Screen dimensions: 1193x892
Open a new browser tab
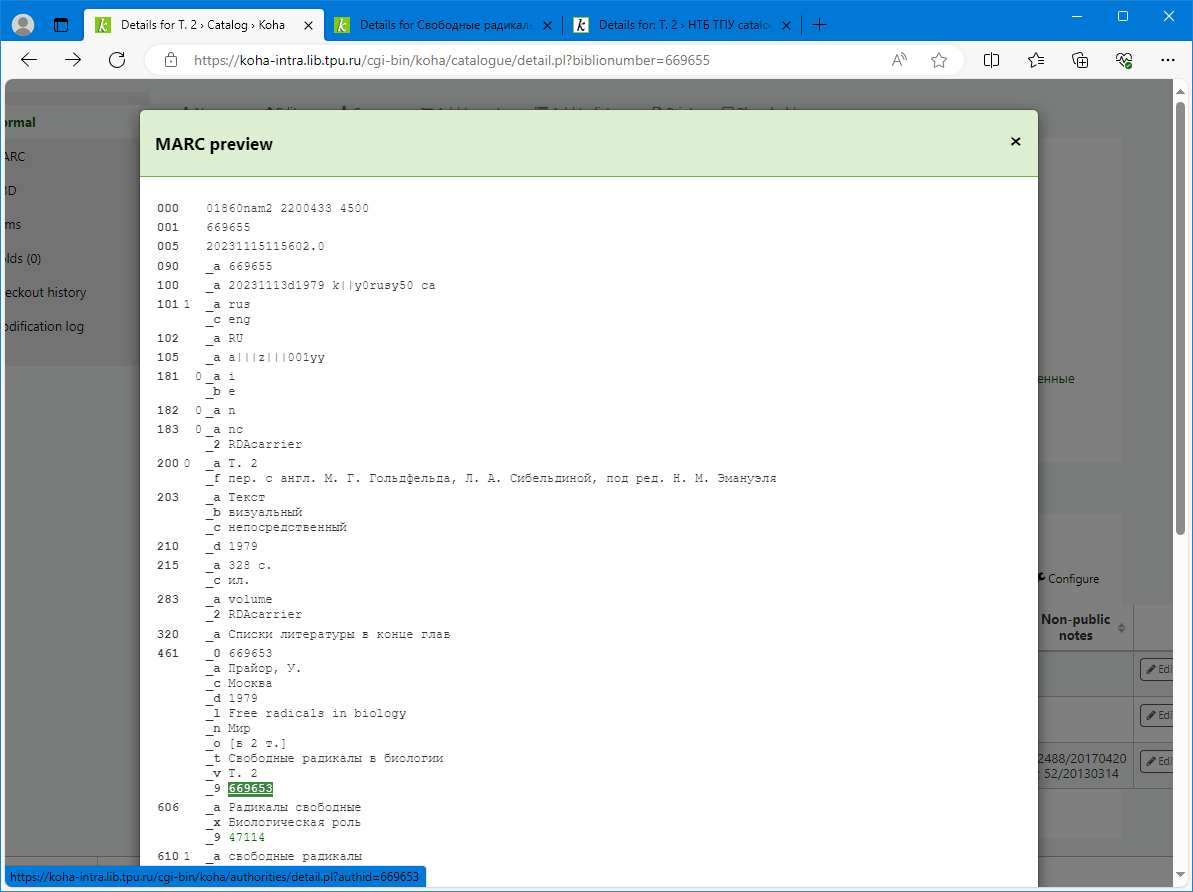820,25
